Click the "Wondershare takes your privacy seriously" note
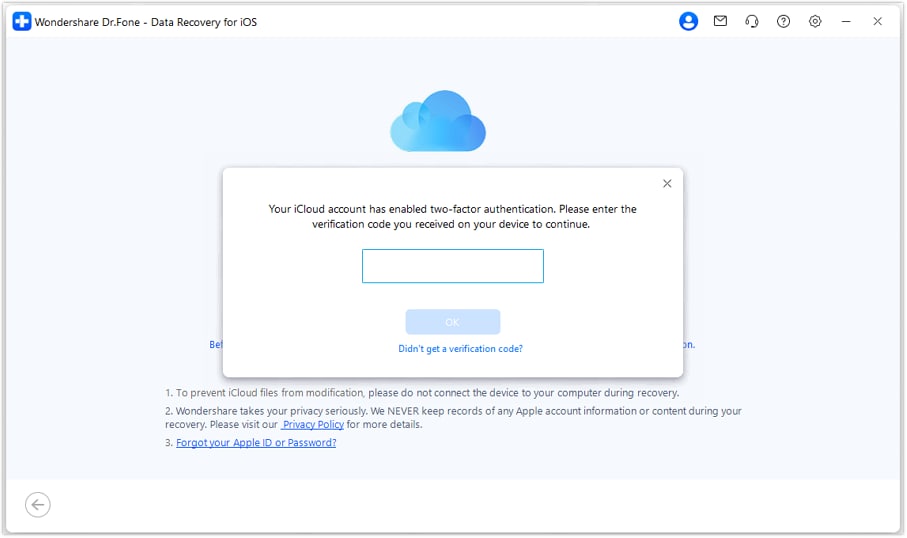Screen dimensions: 907x538 click(453, 418)
